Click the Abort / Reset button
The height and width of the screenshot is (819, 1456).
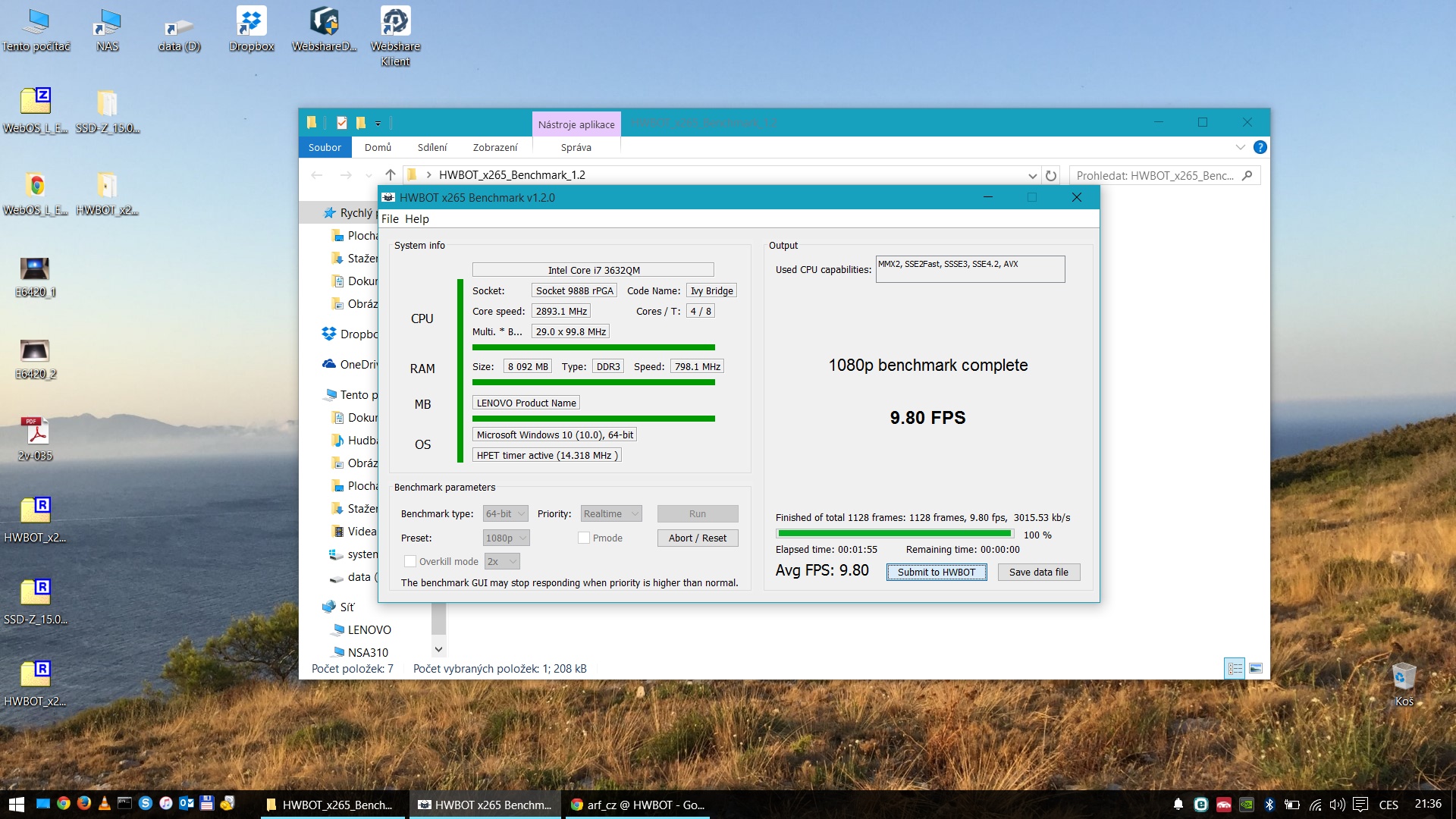698,538
